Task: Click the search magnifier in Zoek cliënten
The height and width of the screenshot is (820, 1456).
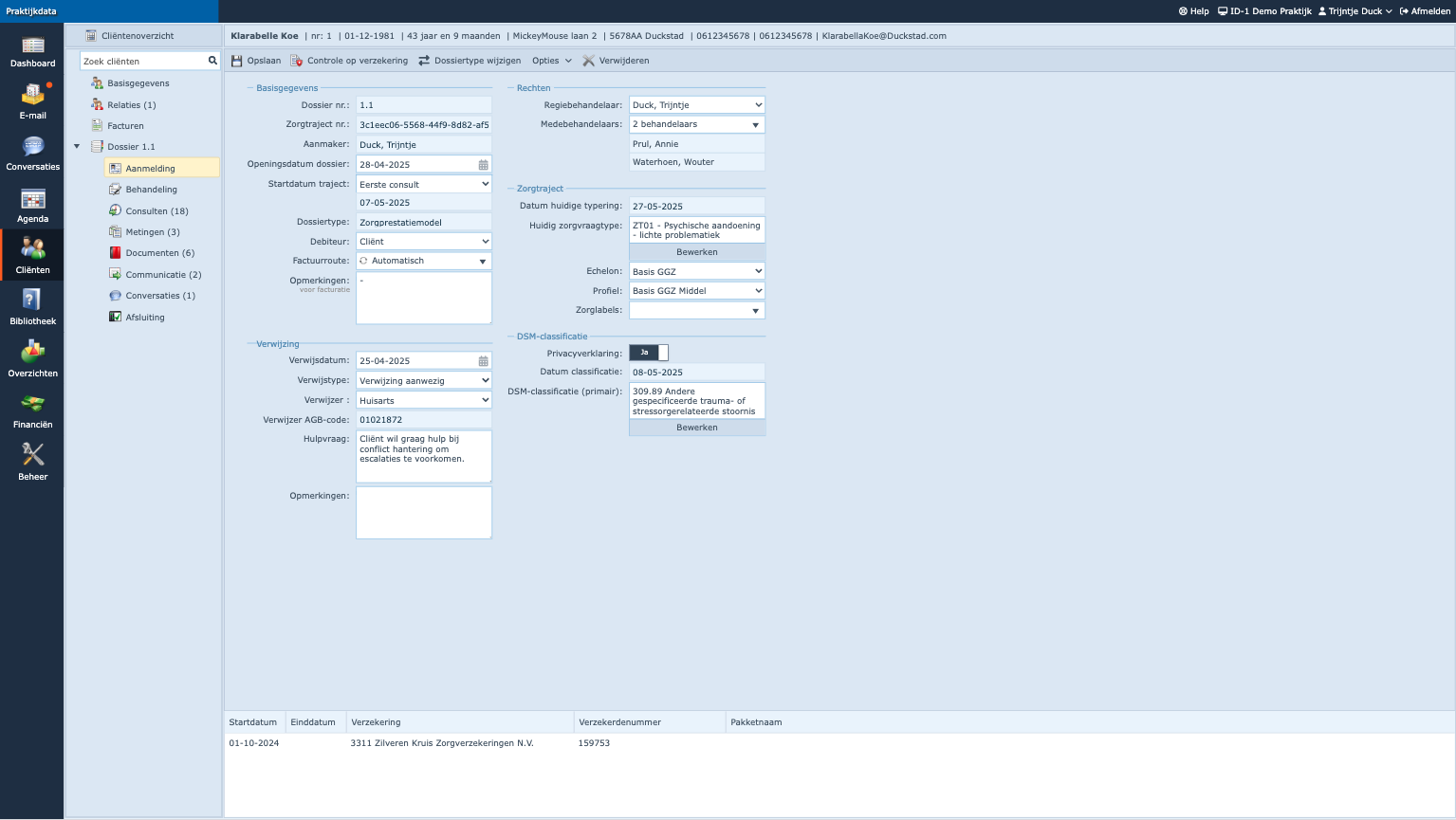Action: 212,61
